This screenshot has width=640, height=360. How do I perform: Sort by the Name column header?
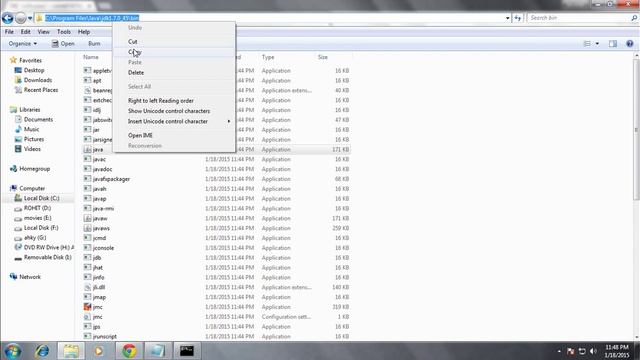91,58
